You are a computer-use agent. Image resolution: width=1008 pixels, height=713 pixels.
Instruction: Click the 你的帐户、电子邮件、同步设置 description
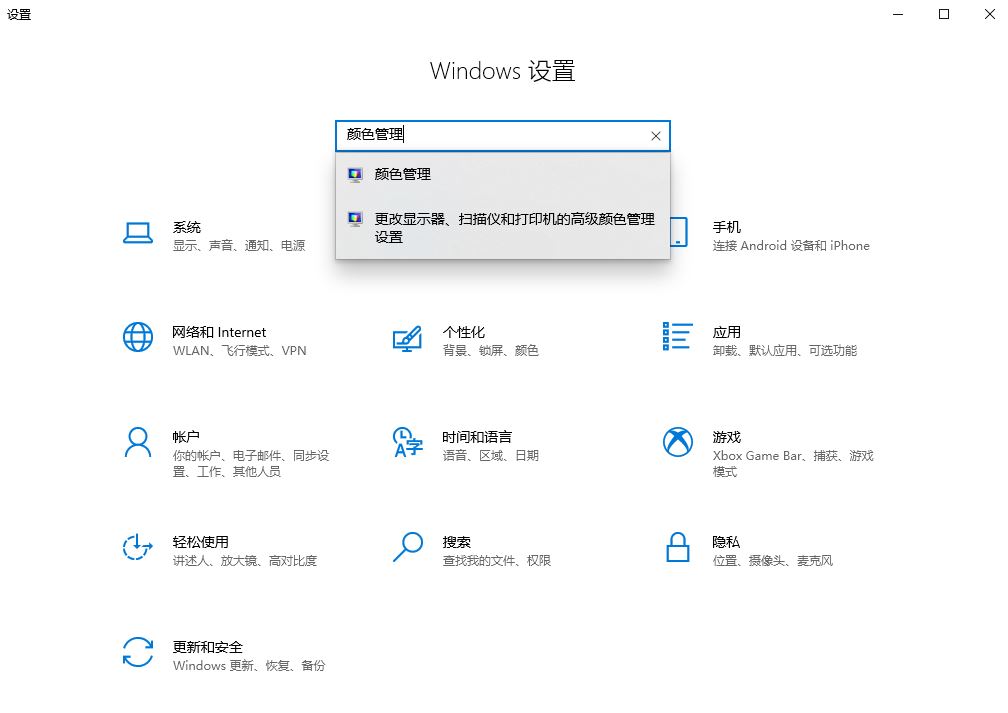(x=251, y=464)
